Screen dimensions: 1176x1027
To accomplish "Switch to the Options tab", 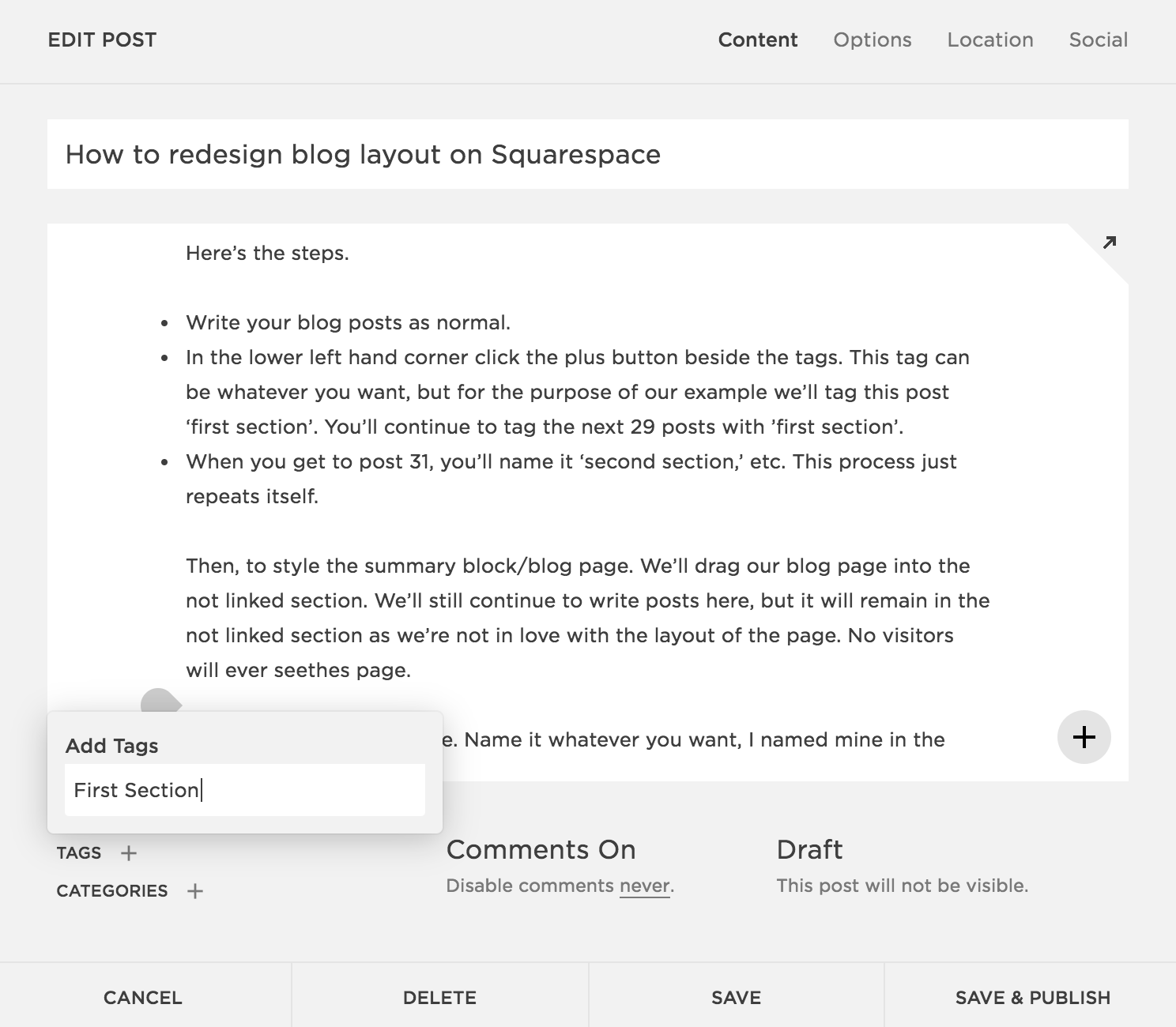I will tap(872, 39).
